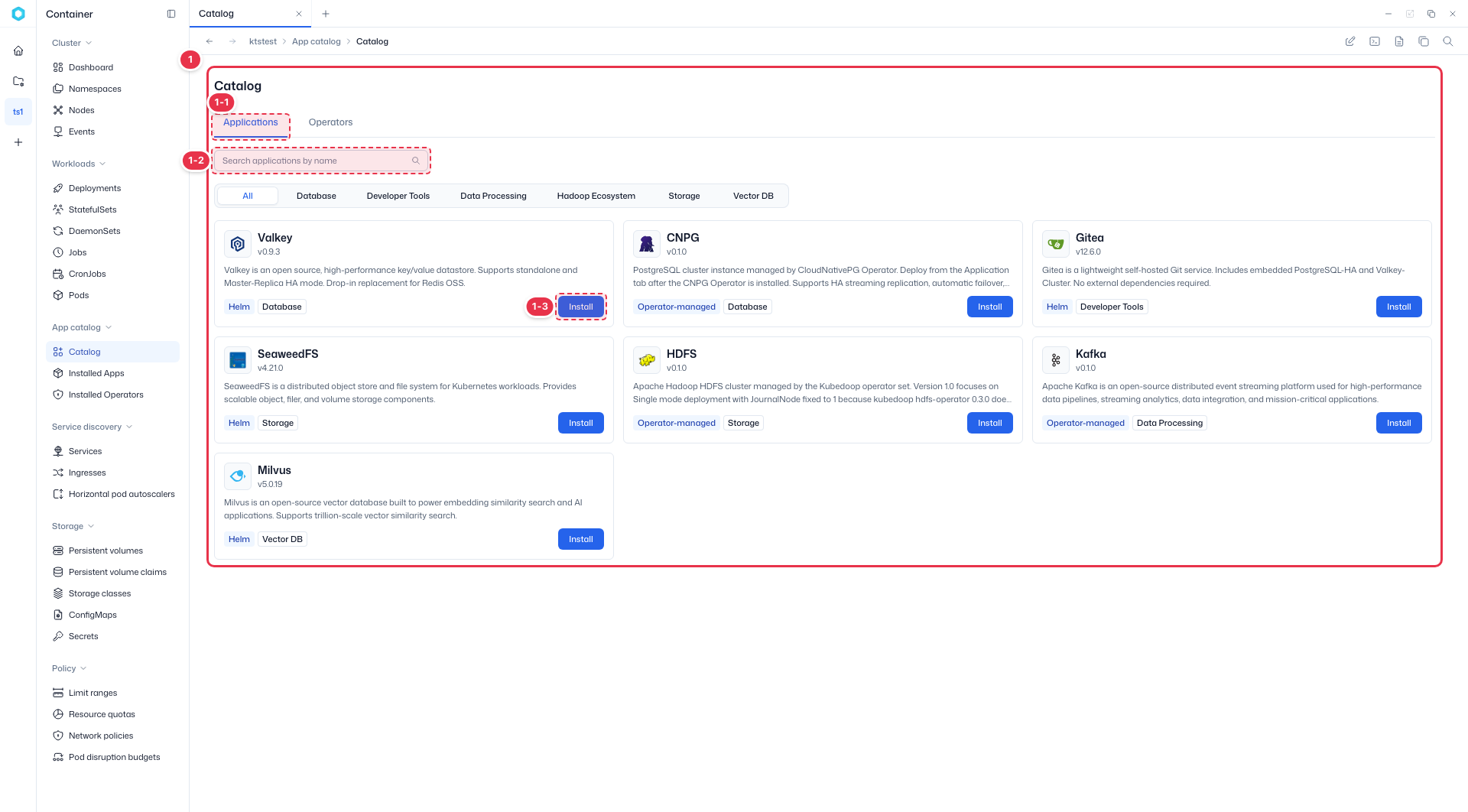
Task: Open search with the top-right magnifier icon
Action: [x=1448, y=41]
